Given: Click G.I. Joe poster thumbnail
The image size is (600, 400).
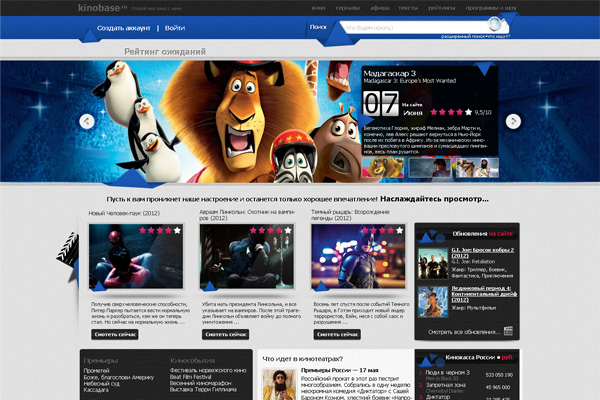Looking at the screenshot, I should [x=433, y=263].
